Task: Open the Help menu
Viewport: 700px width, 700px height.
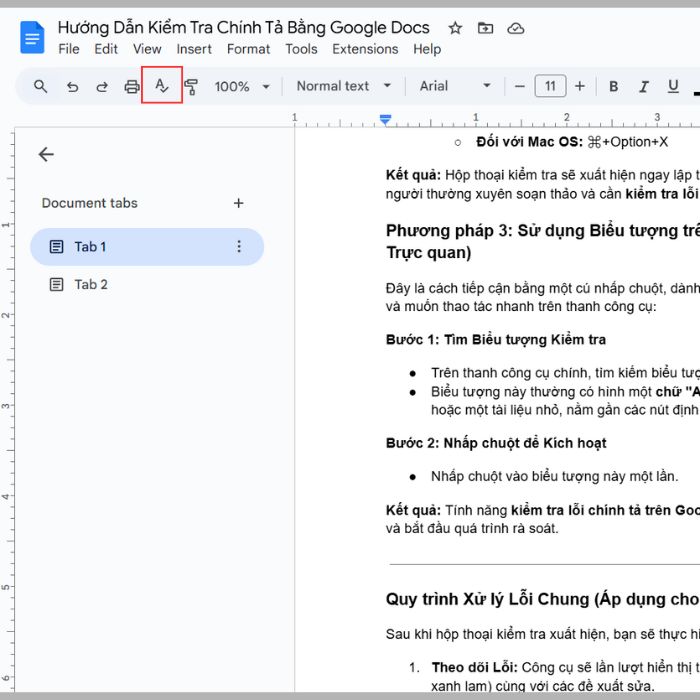Action: pyautogui.click(x=427, y=49)
